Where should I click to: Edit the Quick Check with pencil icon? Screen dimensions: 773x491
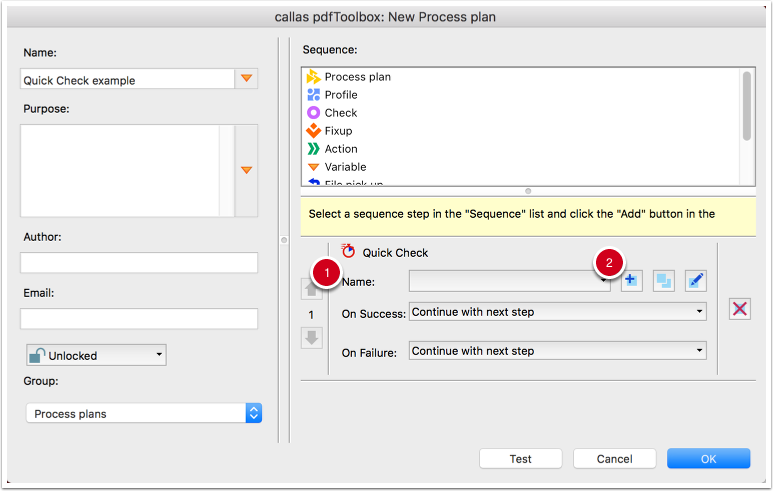[x=696, y=281]
